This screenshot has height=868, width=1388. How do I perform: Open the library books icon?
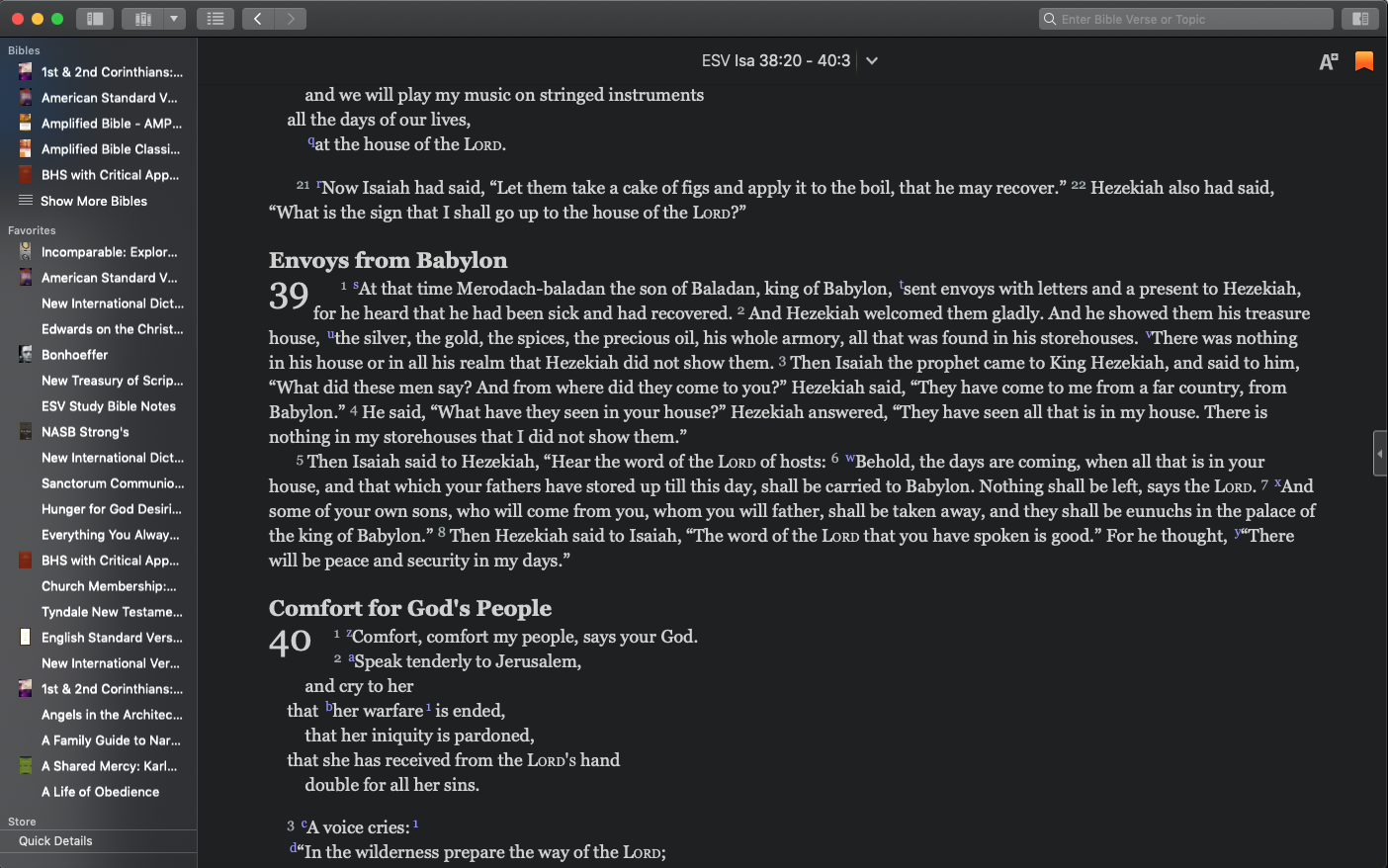click(x=142, y=19)
